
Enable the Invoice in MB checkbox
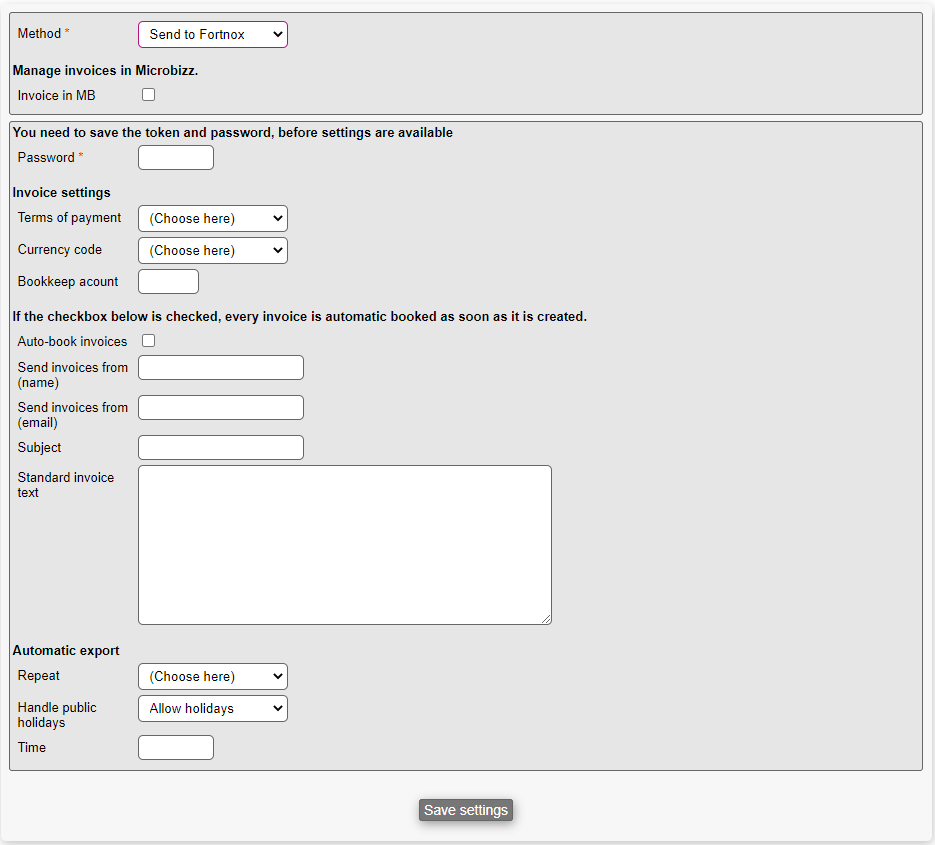pos(149,95)
